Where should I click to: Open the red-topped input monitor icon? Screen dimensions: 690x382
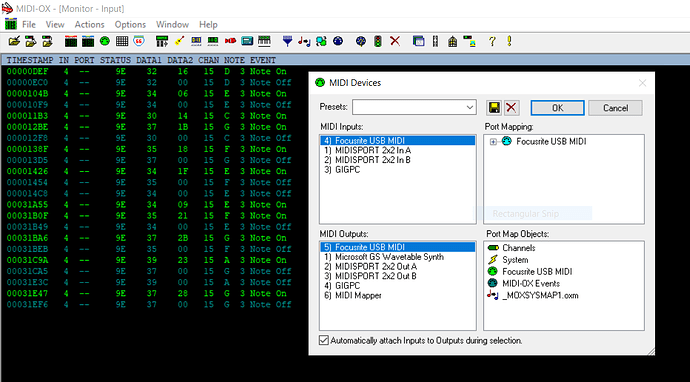(70, 41)
